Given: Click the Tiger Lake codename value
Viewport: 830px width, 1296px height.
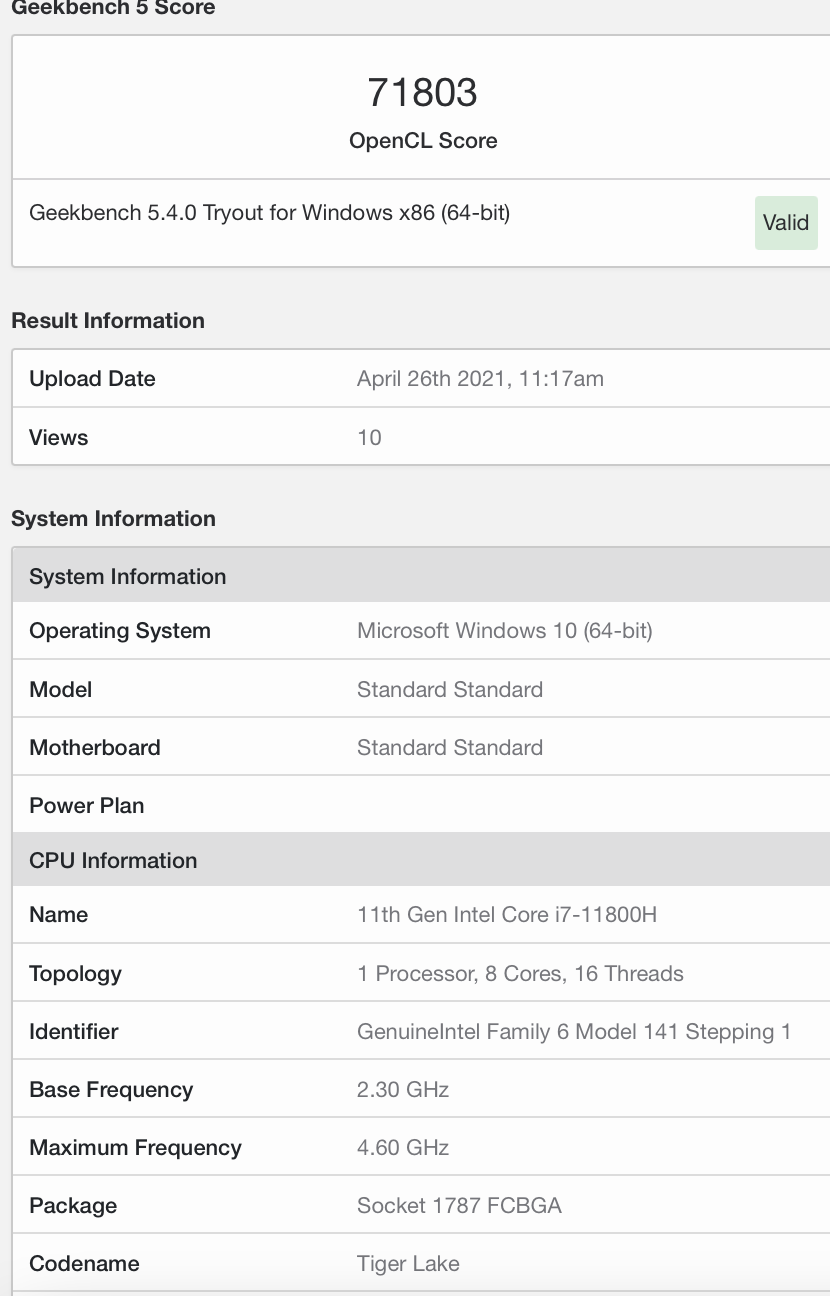Looking at the screenshot, I should 408,1263.
